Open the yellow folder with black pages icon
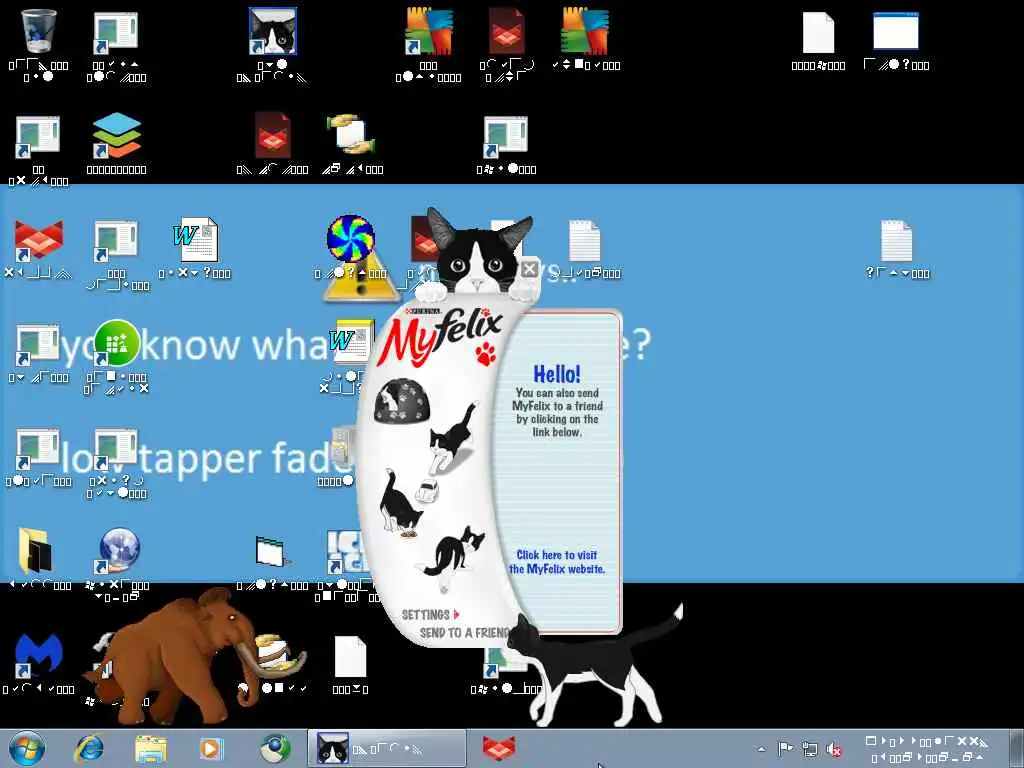Screen dimensions: 1024x768 coord(35,550)
